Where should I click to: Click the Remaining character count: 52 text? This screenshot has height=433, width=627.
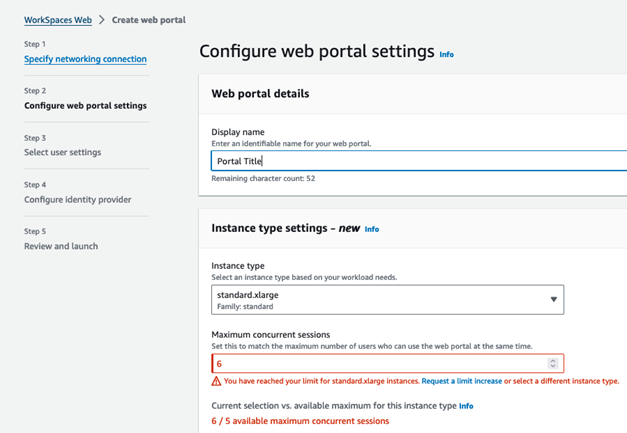pyautogui.click(x=263, y=179)
